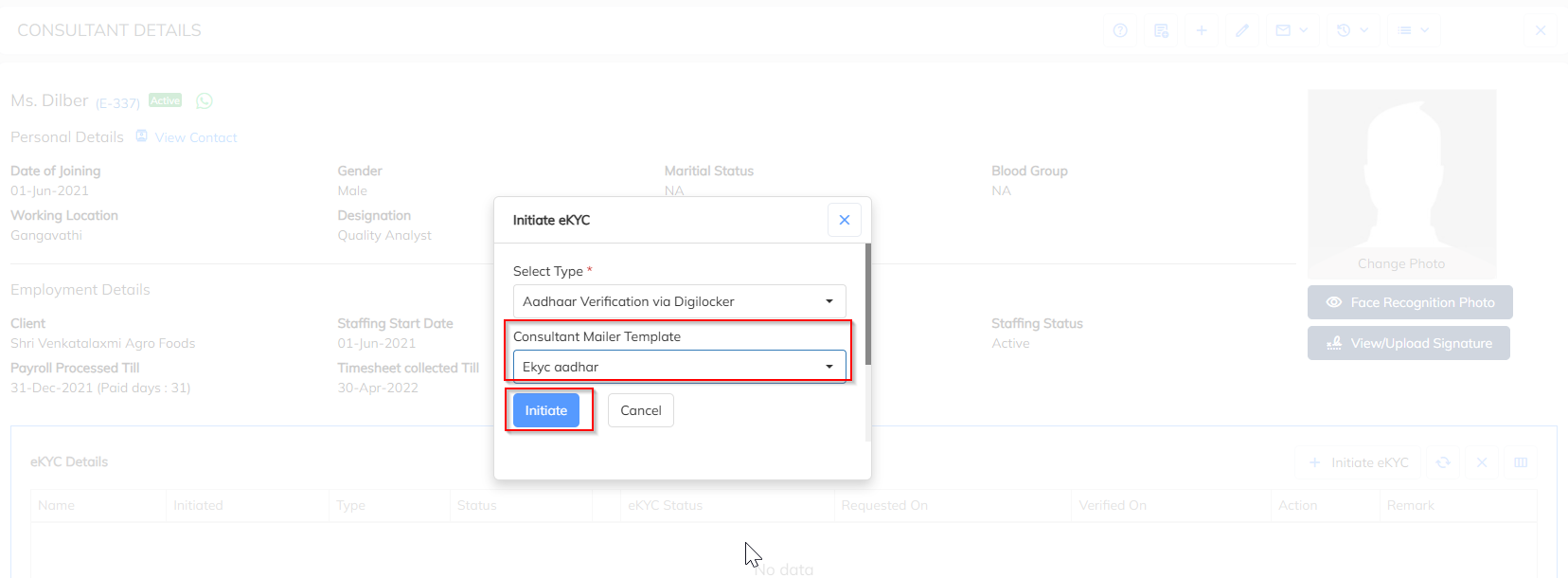Click the pencil edit icon
The image size is (1568, 578).
point(1242,30)
